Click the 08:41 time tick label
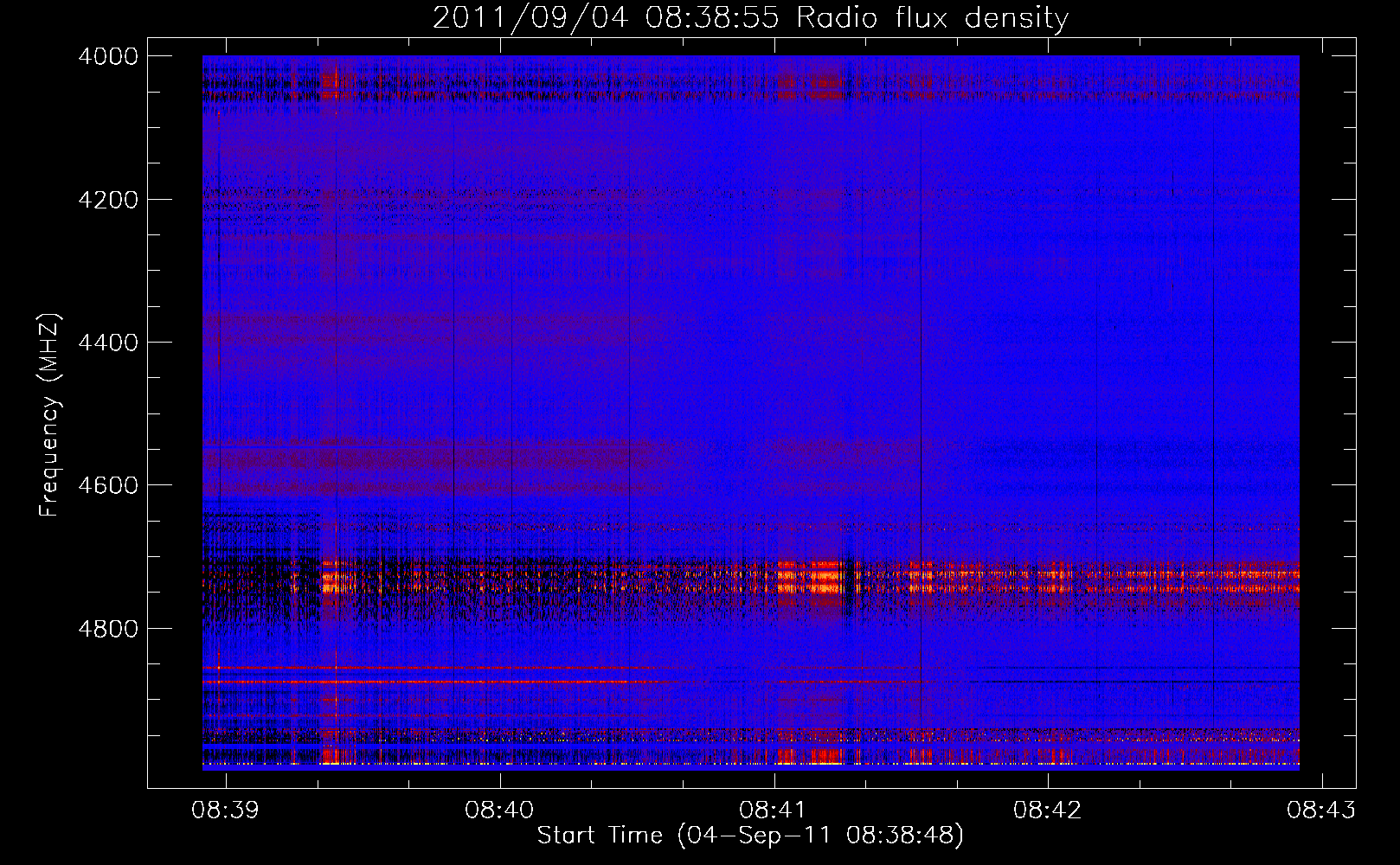The width and height of the screenshot is (1400, 865). 774,811
